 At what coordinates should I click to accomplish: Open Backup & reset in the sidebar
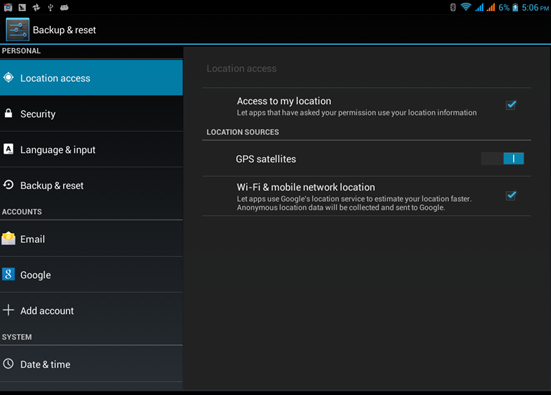[91, 185]
